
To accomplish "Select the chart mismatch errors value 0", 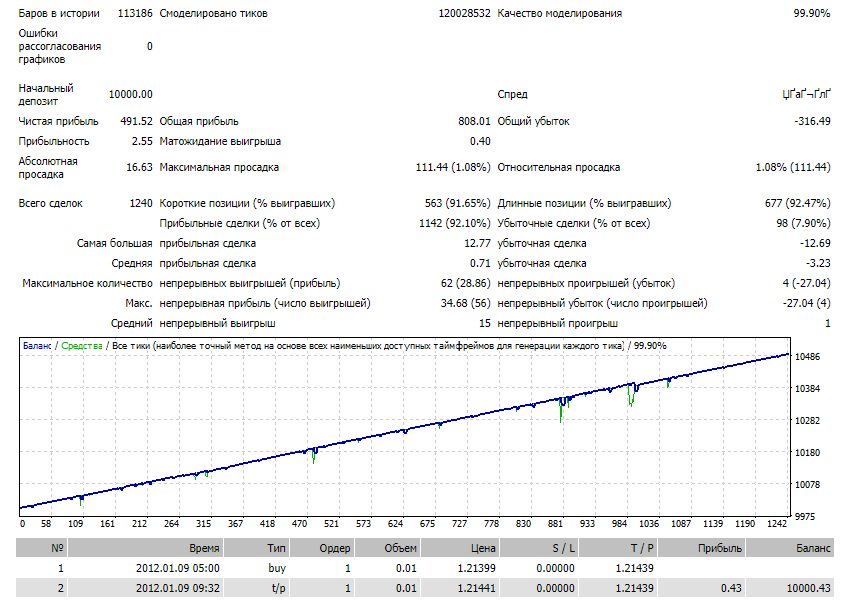I will tap(149, 47).
